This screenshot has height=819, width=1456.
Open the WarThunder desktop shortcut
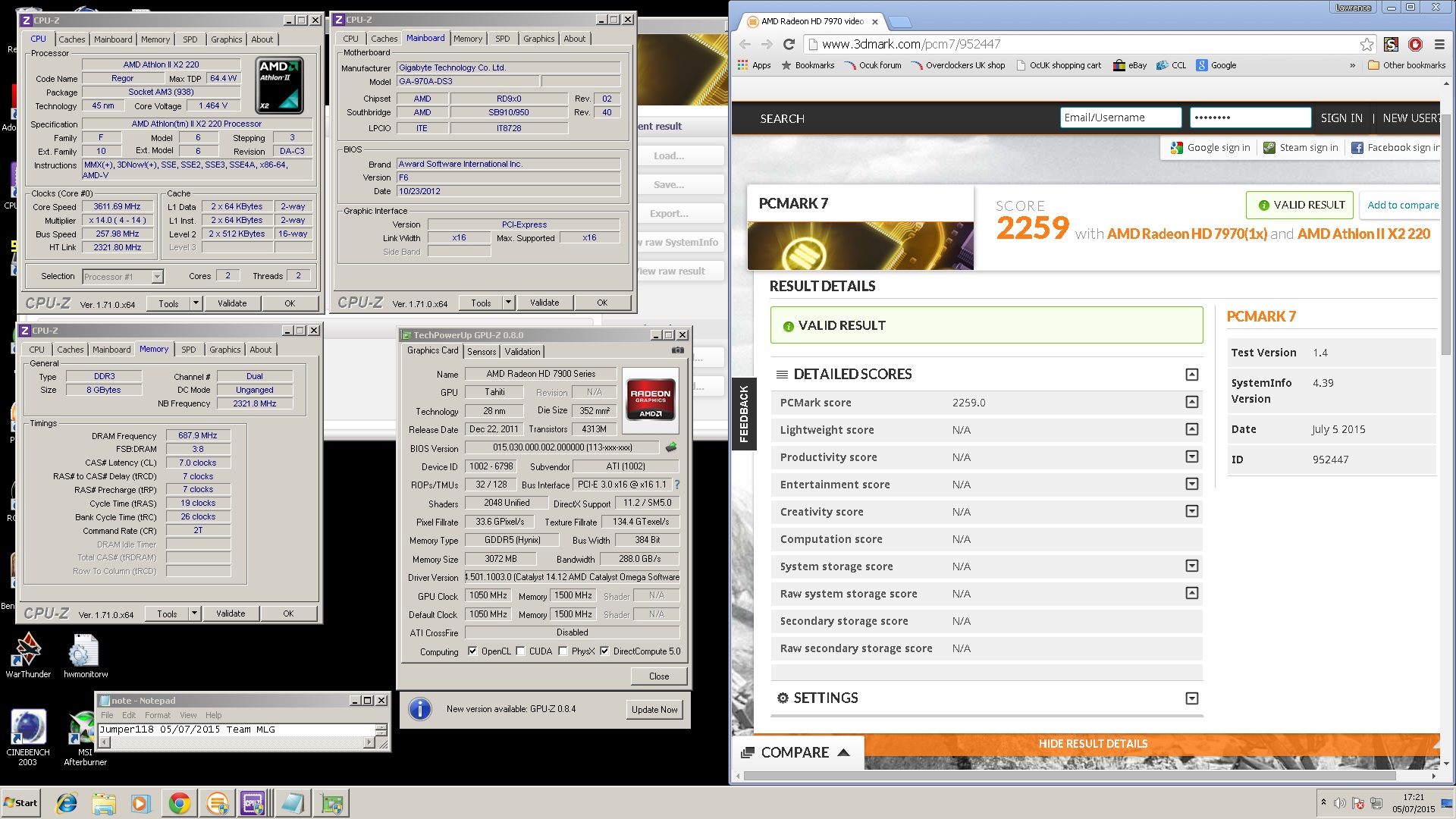28,655
